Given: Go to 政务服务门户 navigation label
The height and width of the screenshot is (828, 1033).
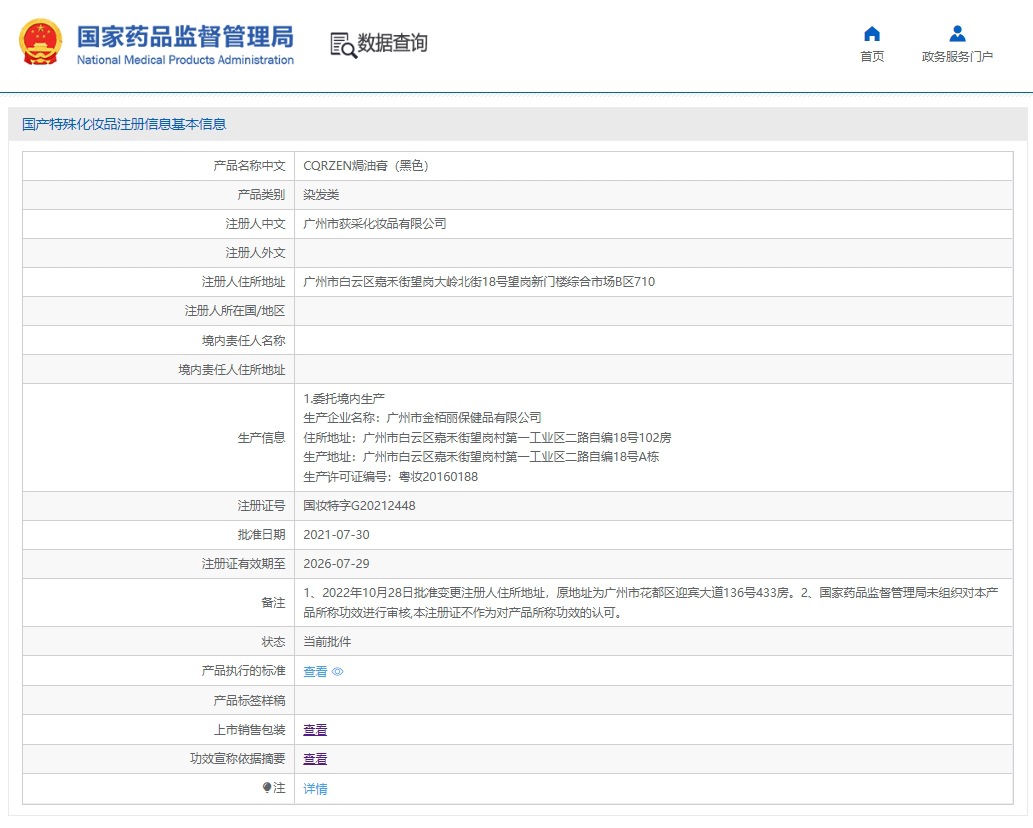Looking at the screenshot, I should tap(957, 57).
